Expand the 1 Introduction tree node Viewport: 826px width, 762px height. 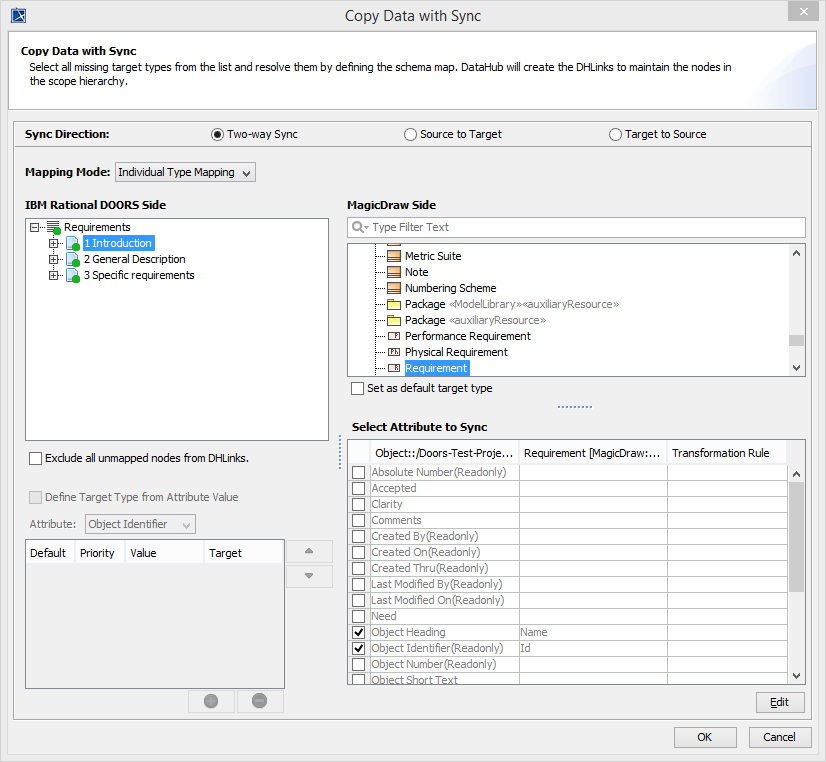point(54,244)
